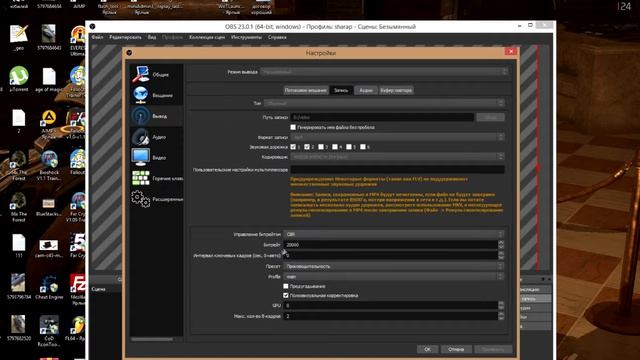
Task: Enable audio track 5 checkbox
Action: tap(349, 147)
